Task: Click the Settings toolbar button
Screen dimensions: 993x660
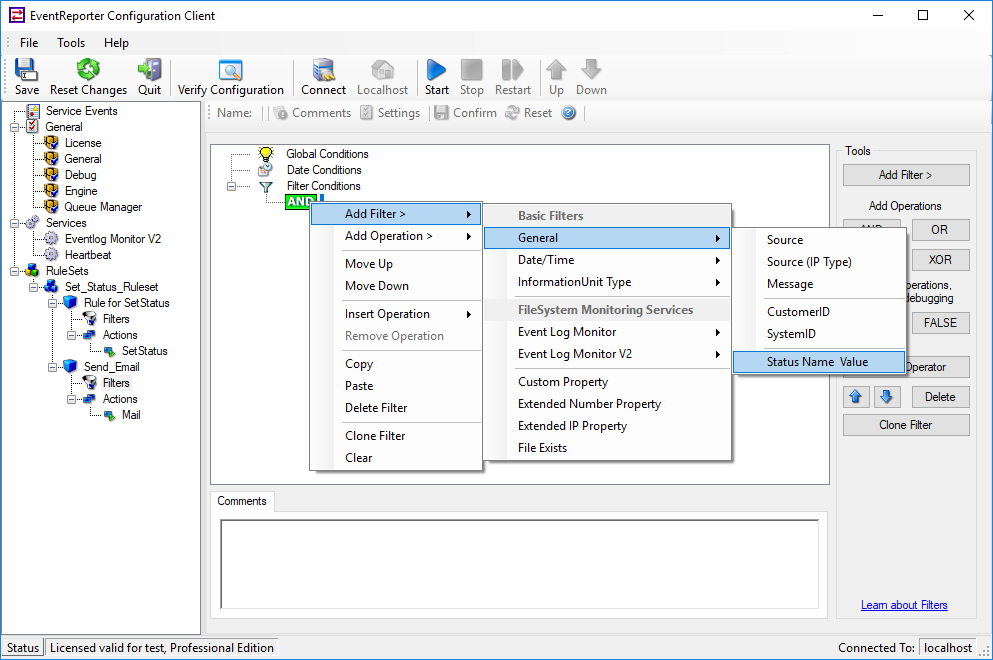Action: pyautogui.click(x=390, y=113)
